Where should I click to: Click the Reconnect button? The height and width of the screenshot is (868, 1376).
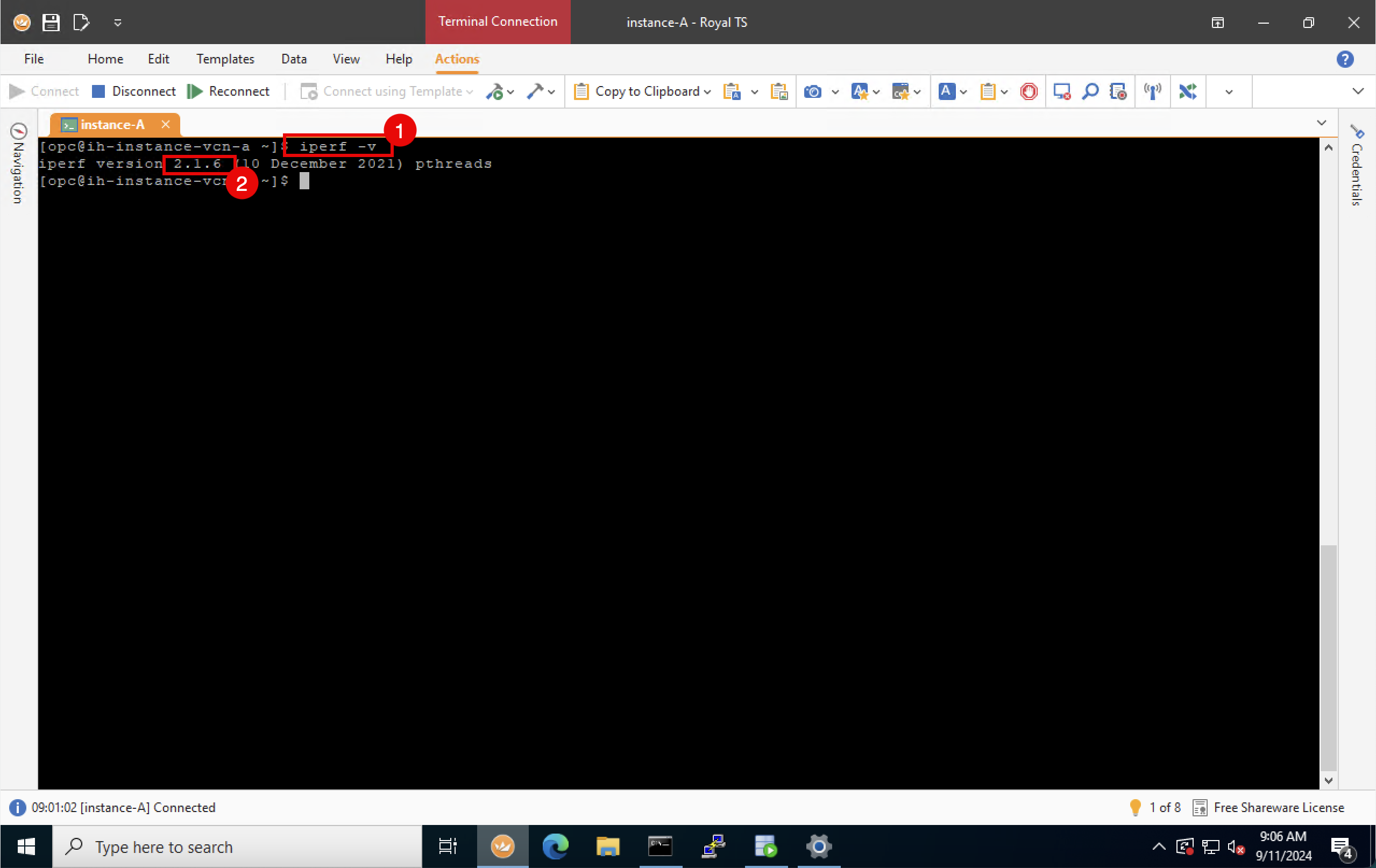229,91
